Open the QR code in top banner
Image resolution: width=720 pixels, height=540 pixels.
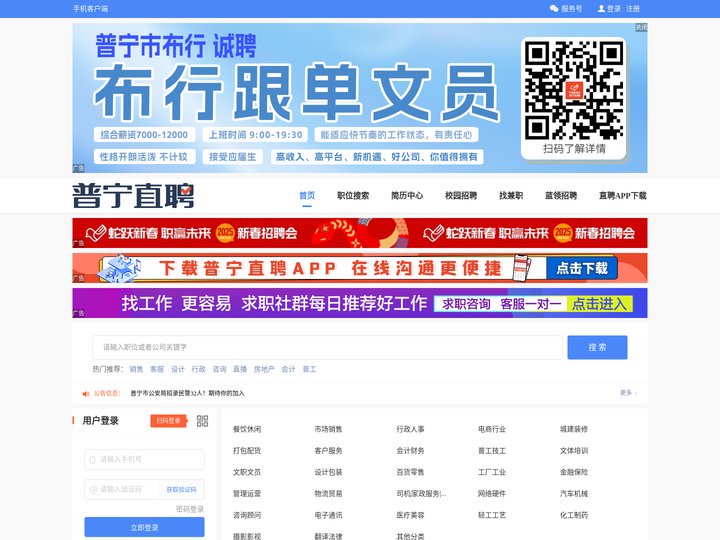click(574, 90)
